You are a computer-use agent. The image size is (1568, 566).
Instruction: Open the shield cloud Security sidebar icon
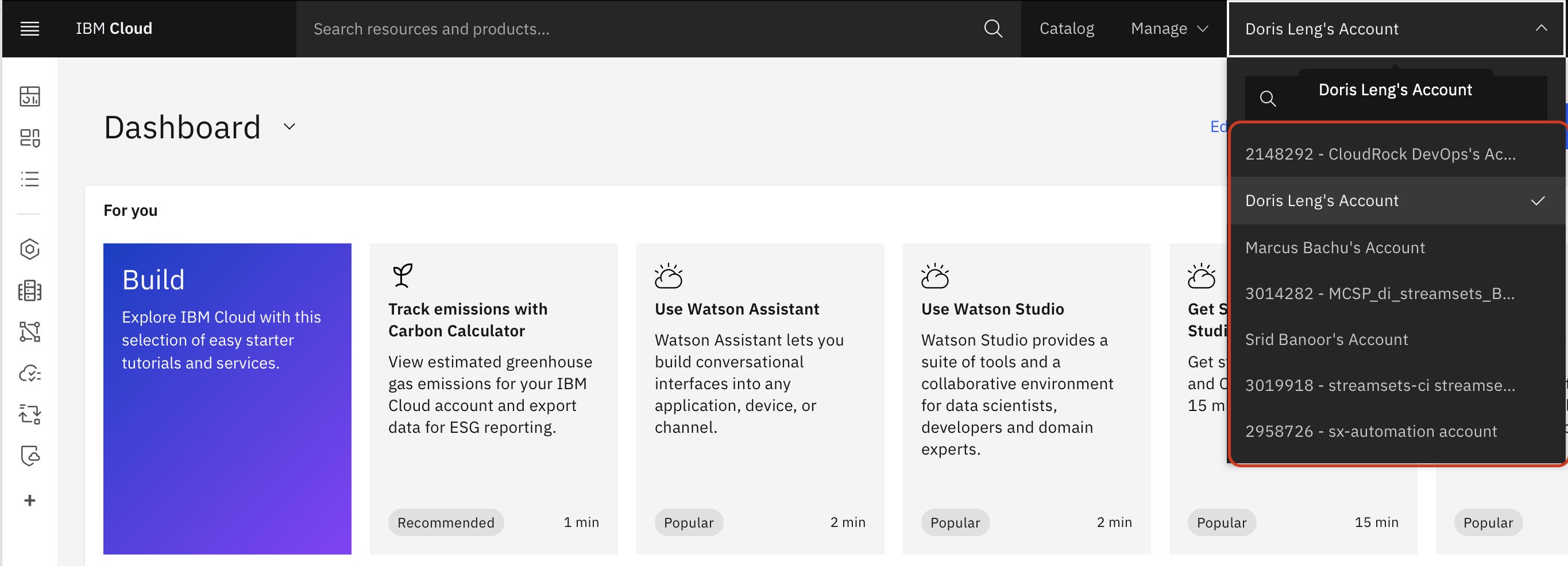click(30, 456)
